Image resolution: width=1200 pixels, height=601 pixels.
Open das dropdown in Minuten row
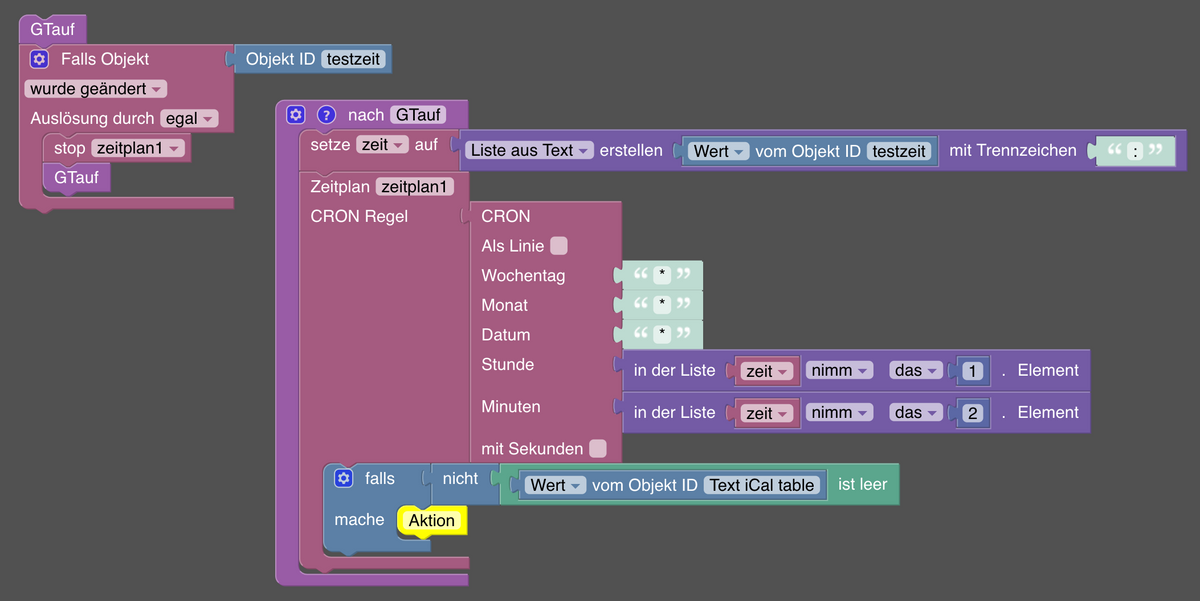coord(917,412)
